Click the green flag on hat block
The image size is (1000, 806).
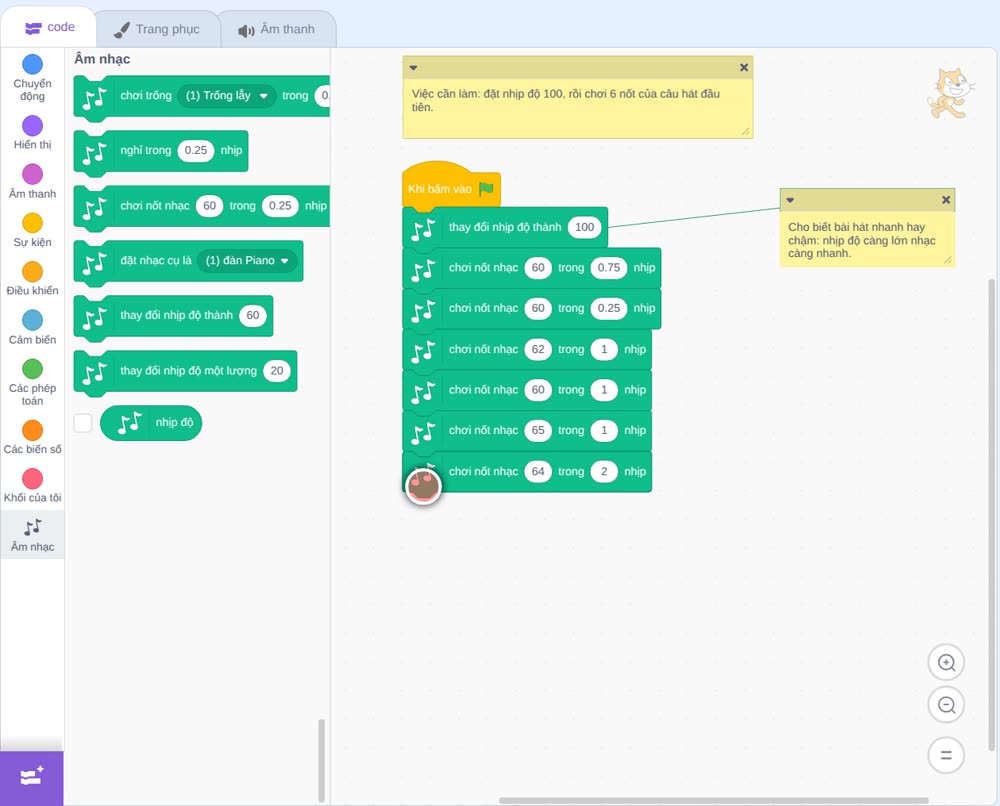click(487, 188)
